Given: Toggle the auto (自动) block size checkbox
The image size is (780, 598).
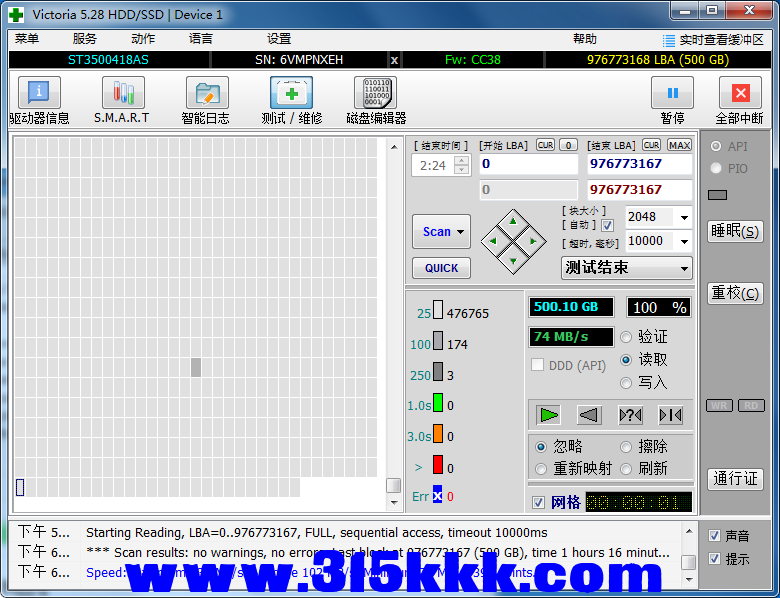Looking at the screenshot, I should (x=607, y=225).
